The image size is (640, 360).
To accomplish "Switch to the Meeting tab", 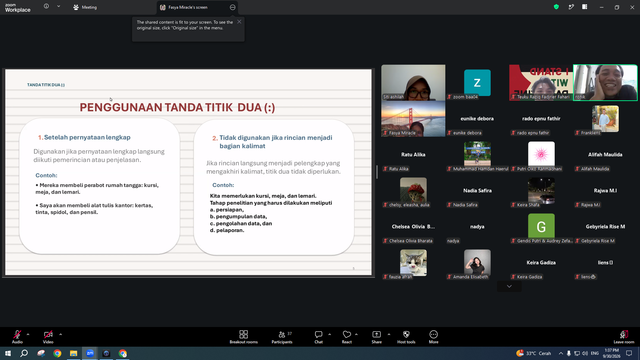I will [85, 7].
